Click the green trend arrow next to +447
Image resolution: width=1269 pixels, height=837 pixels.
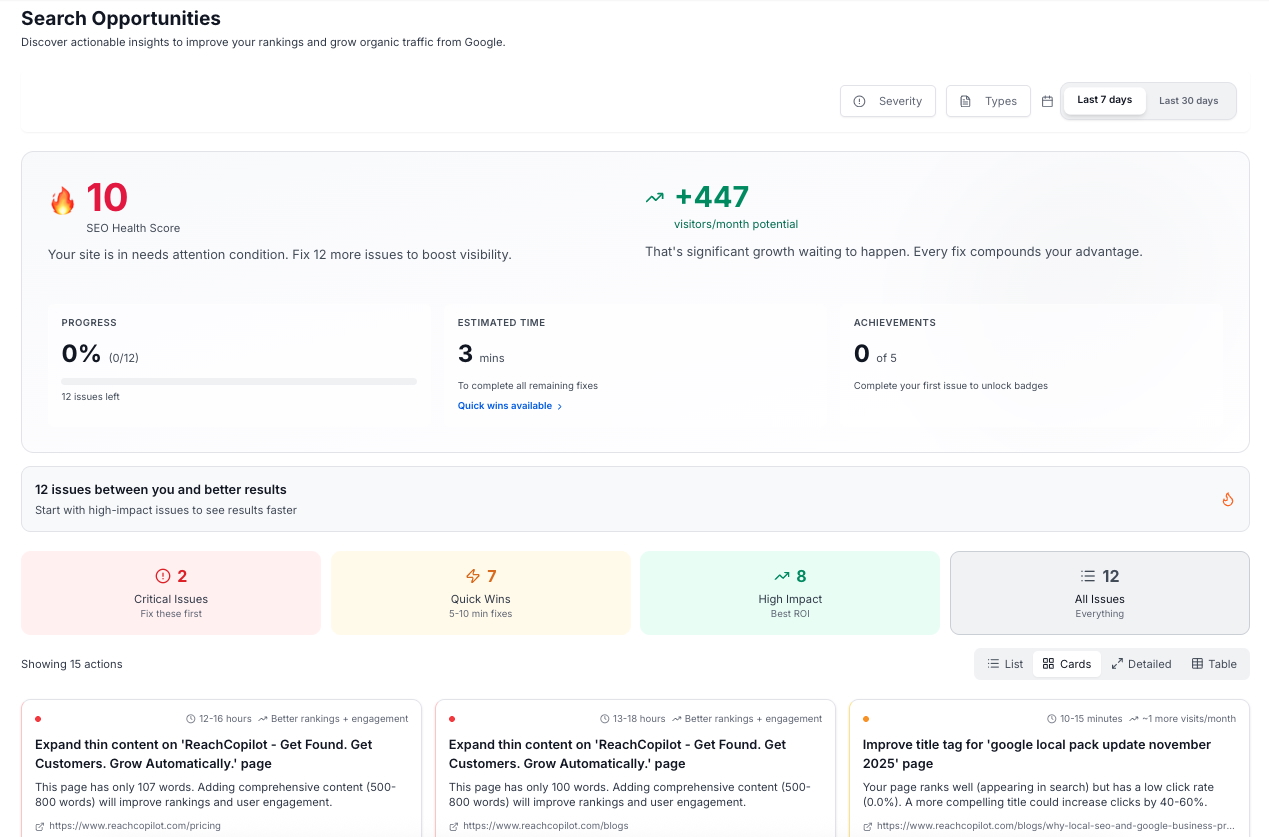coord(654,196)
